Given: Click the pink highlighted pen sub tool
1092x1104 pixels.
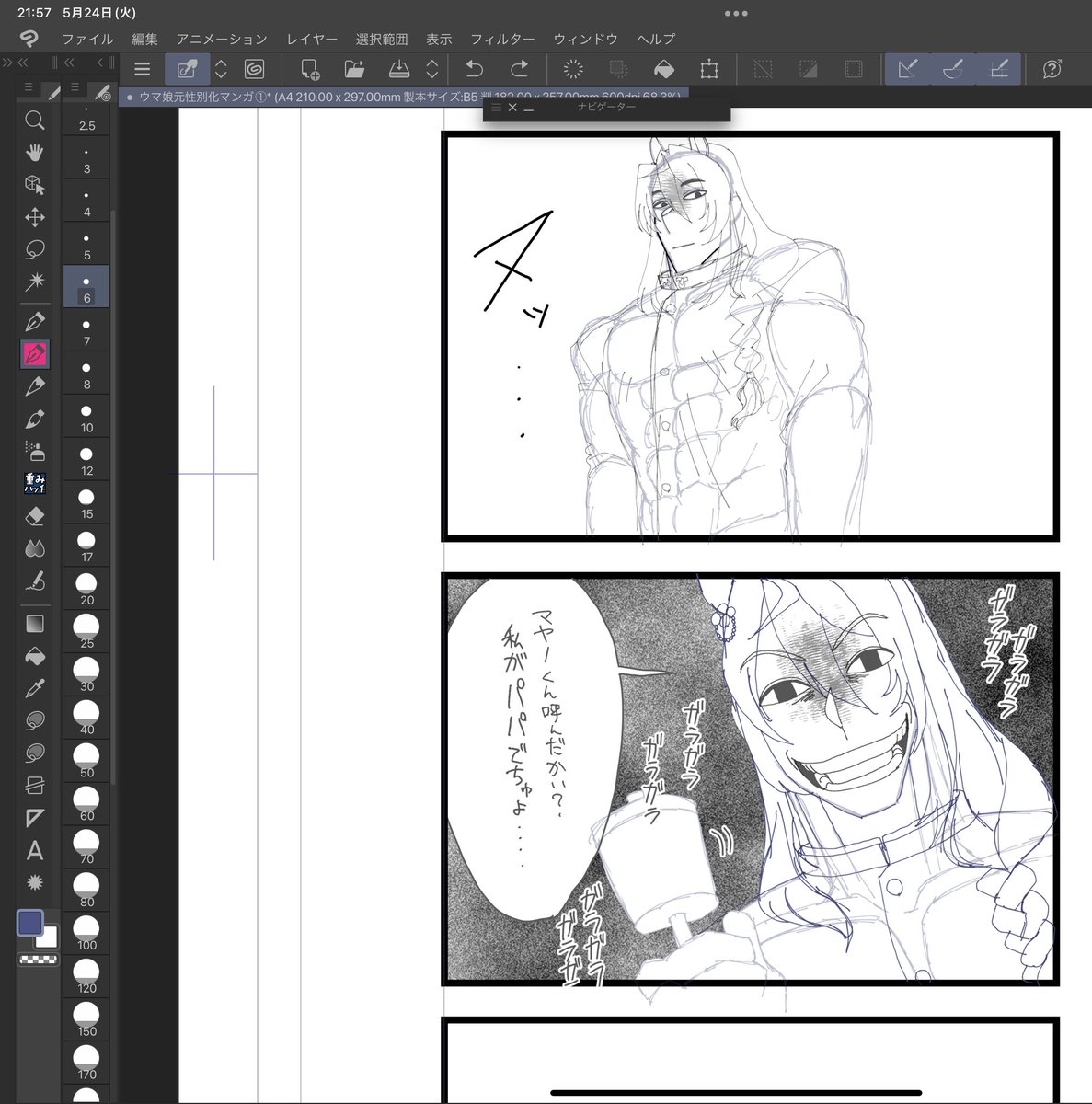Looking at the screenshot, I should (35, 354).
